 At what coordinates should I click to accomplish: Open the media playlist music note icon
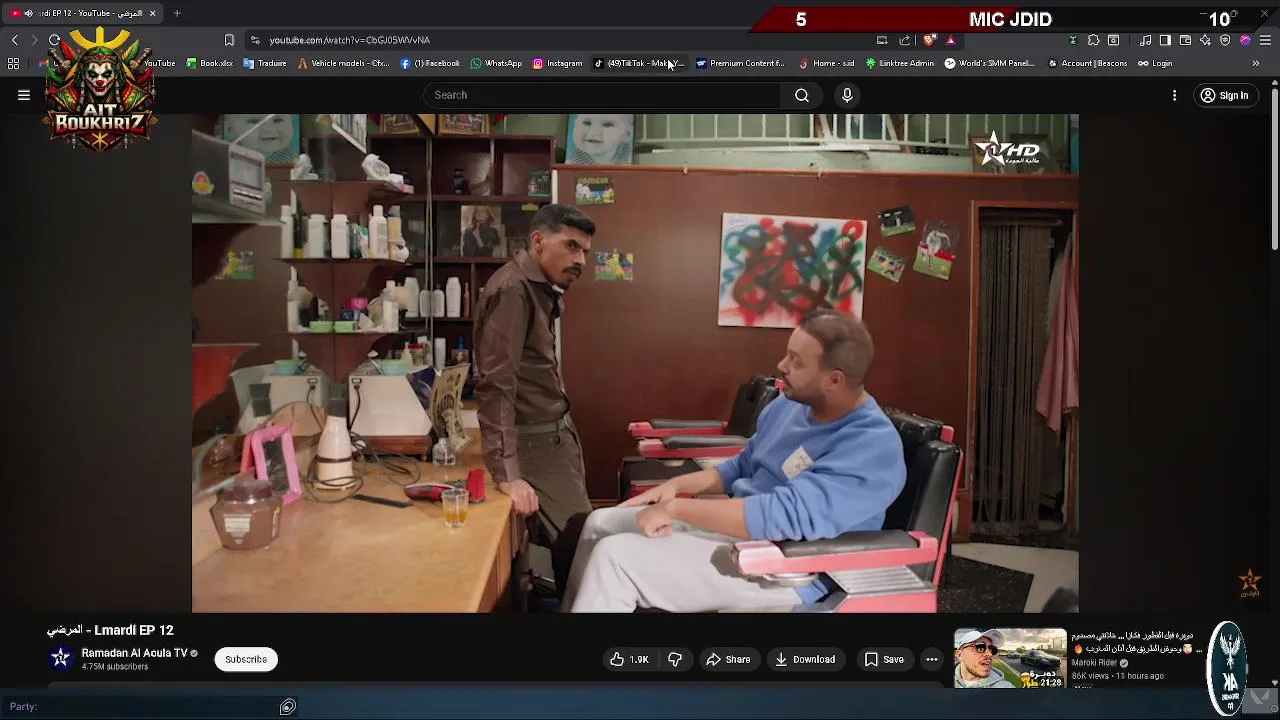(1145, 40)
